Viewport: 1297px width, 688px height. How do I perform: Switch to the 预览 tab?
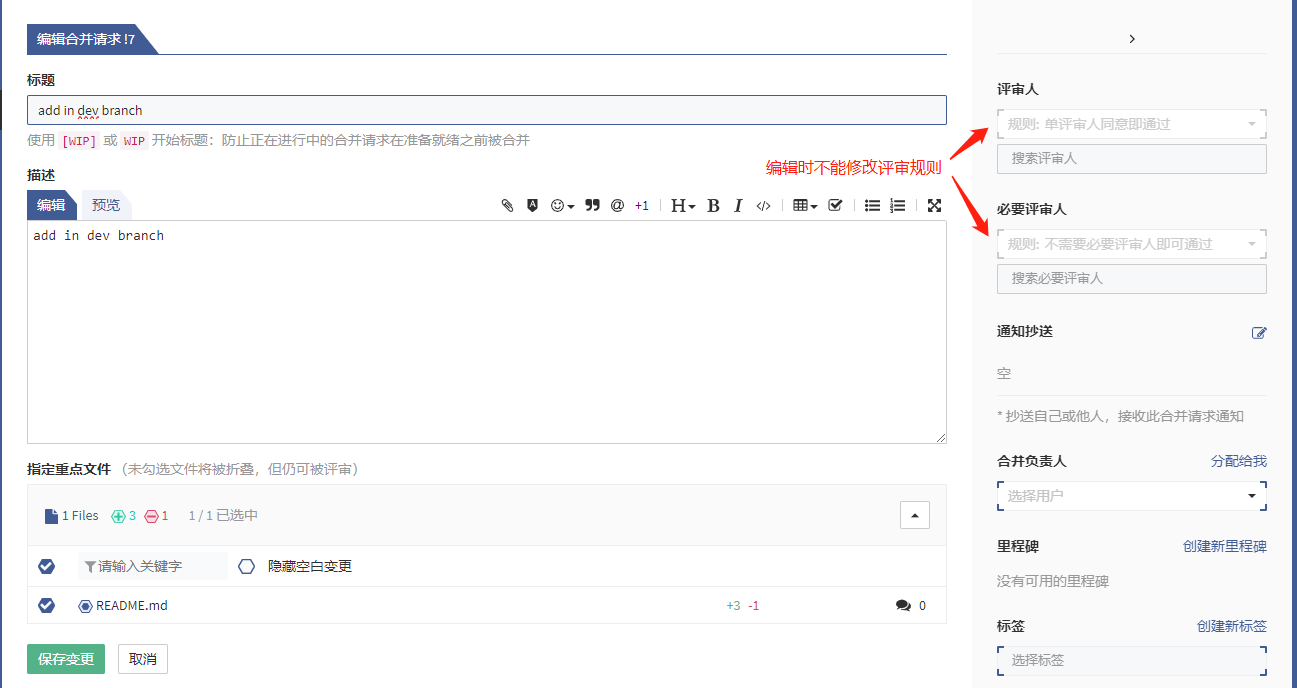point(106,205)
